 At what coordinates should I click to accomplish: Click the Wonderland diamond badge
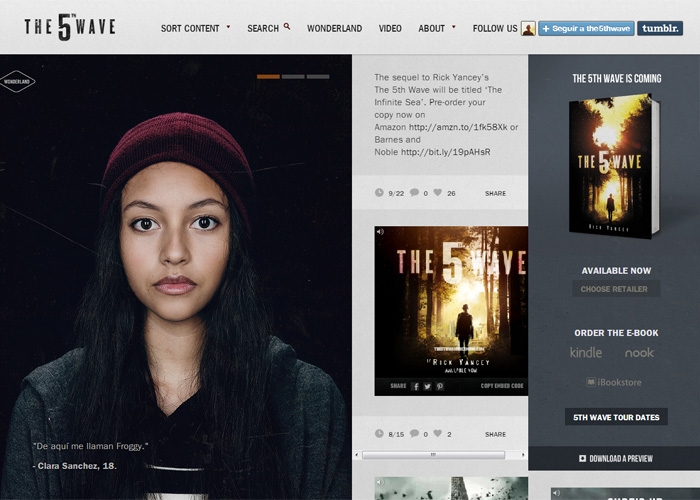17,81
